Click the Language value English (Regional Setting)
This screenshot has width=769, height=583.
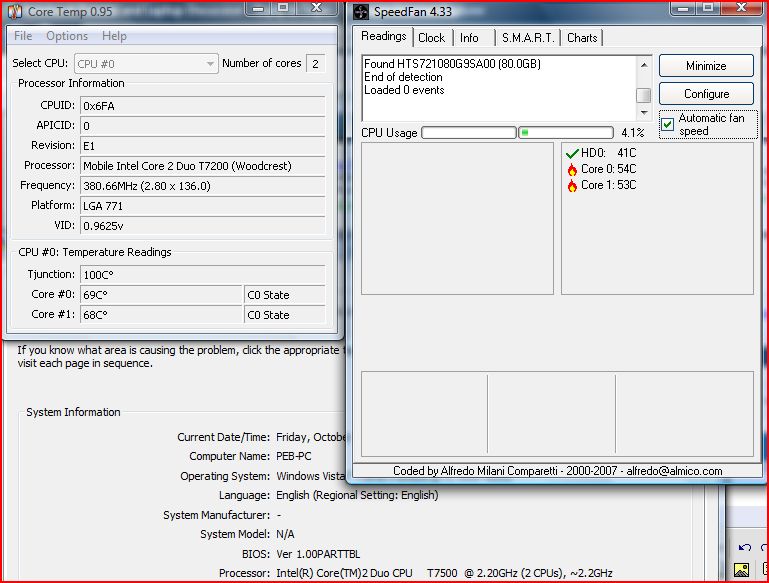tap(357, 495)
